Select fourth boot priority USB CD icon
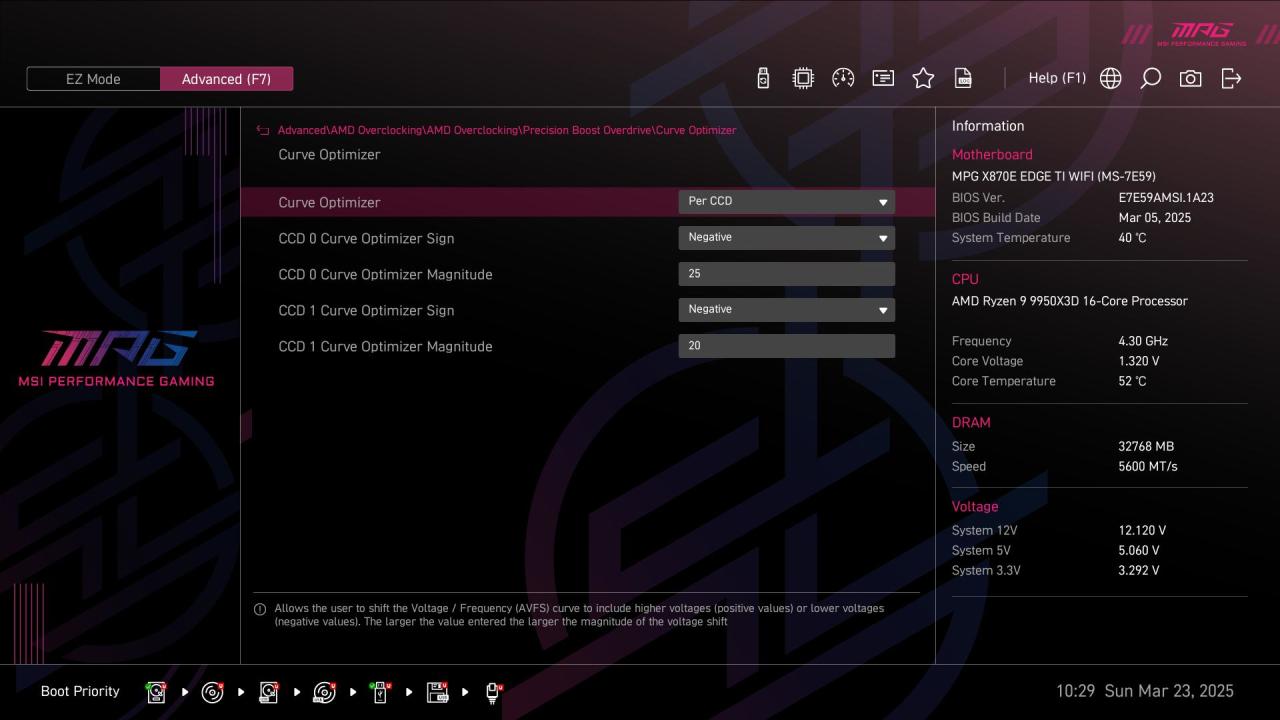The image size is (1280, 720). coord(324,692)
